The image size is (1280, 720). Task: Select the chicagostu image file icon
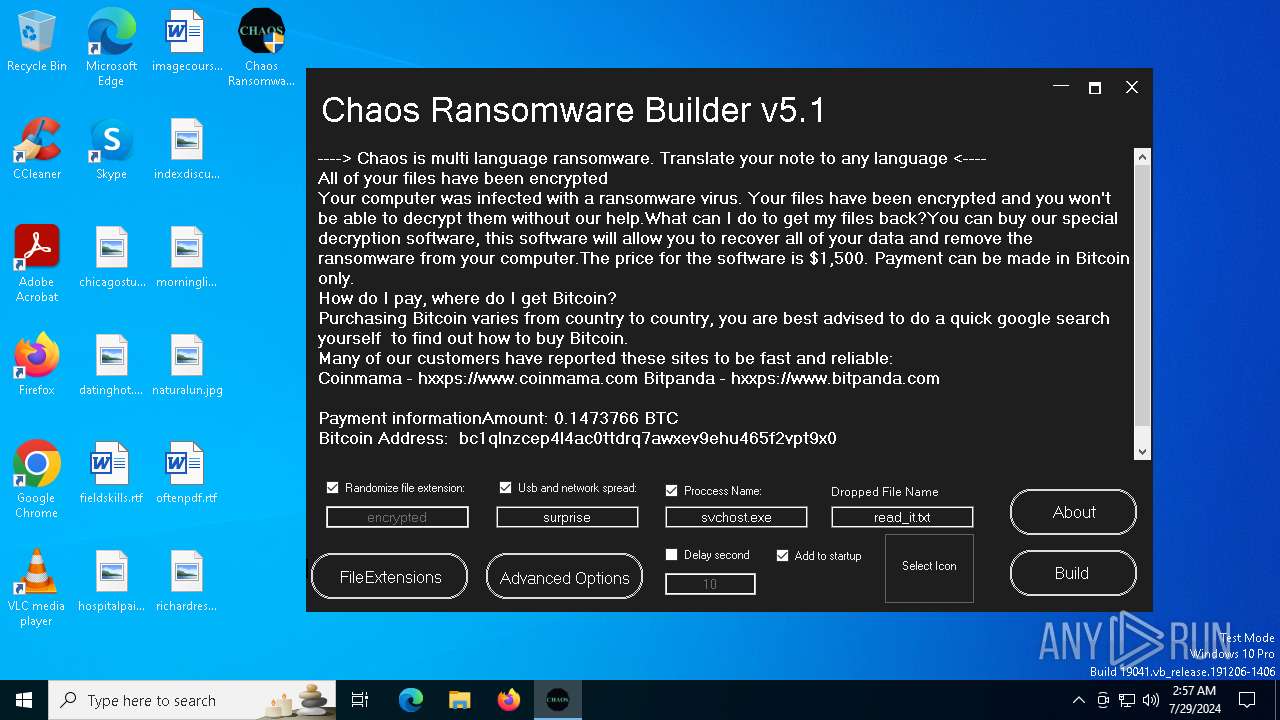[x=111, y=257]
